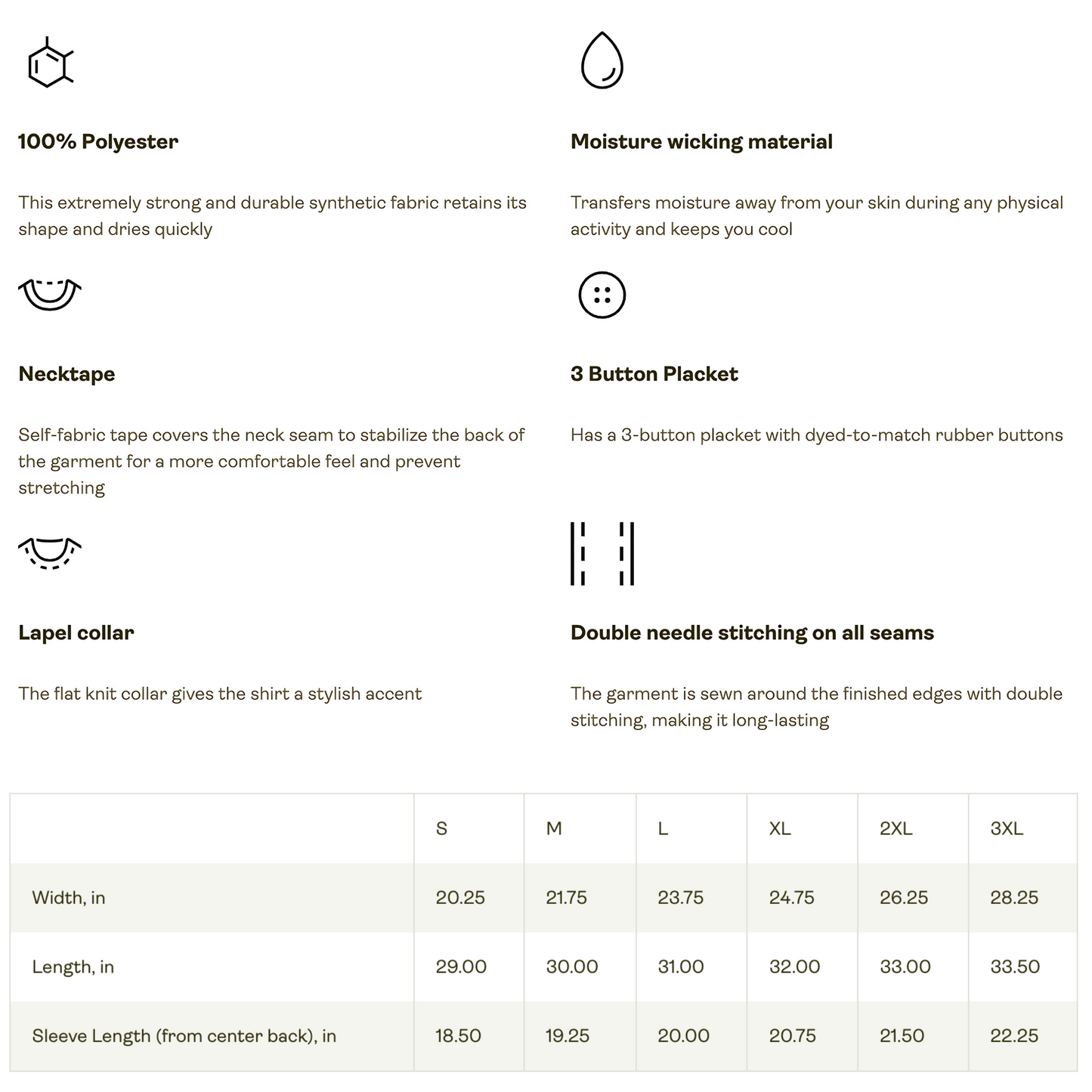This screenshot has height=1092, width=1092.
Task: Click the moisture wicking water drop icon
Action: tap(602, 60)
